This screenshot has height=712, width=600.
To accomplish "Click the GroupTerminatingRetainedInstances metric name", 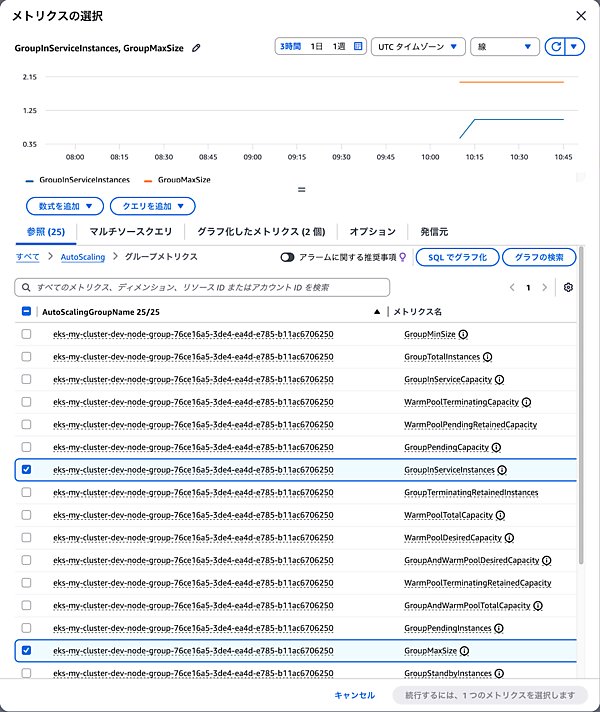I will point(471,492).
